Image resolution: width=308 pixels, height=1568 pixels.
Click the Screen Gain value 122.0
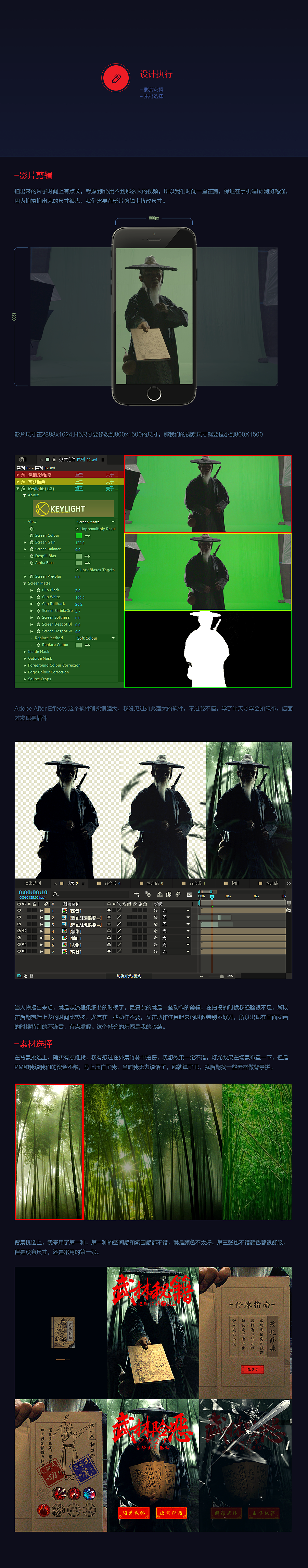coord(80,542)
